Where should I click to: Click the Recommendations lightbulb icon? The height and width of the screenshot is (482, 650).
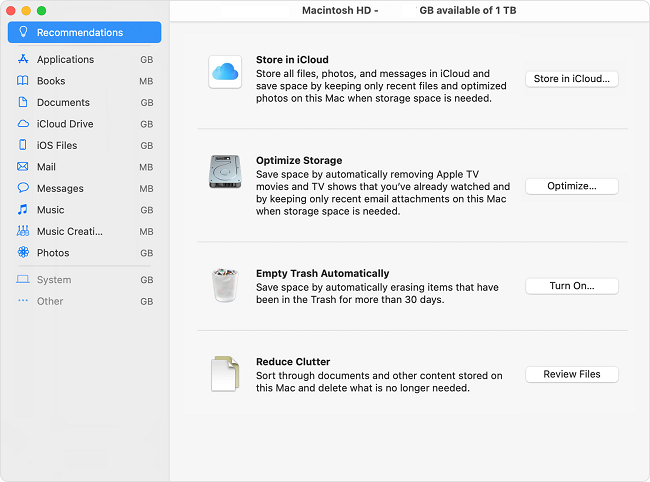pyautogui.click(x=23, y=32)
